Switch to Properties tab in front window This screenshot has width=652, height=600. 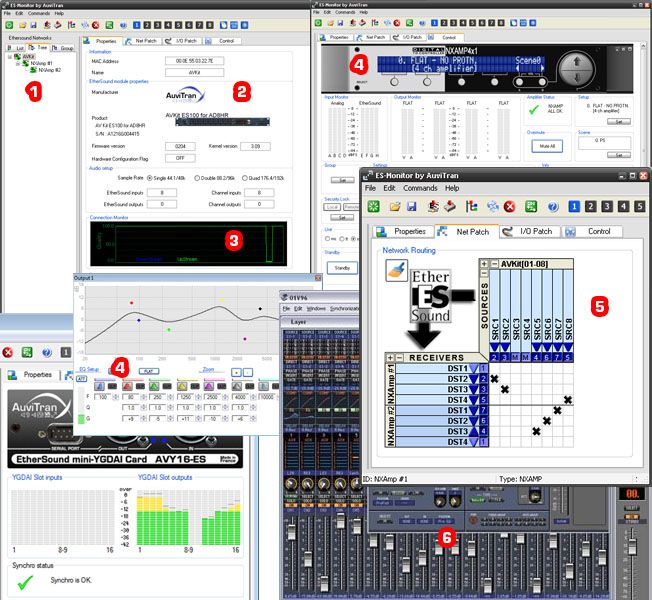coord(402,232)
